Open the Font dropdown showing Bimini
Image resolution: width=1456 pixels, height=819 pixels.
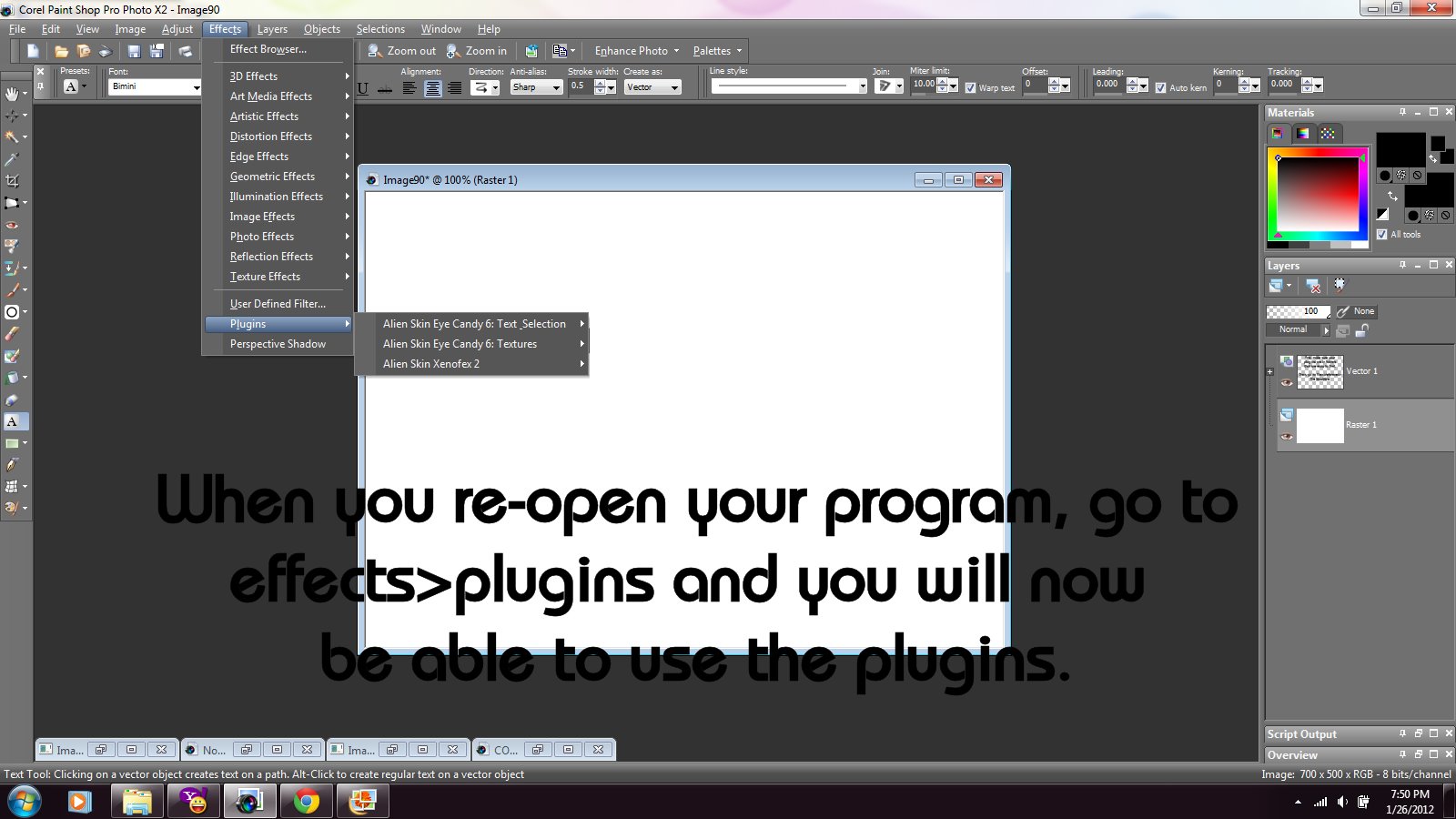pos(197,86)
